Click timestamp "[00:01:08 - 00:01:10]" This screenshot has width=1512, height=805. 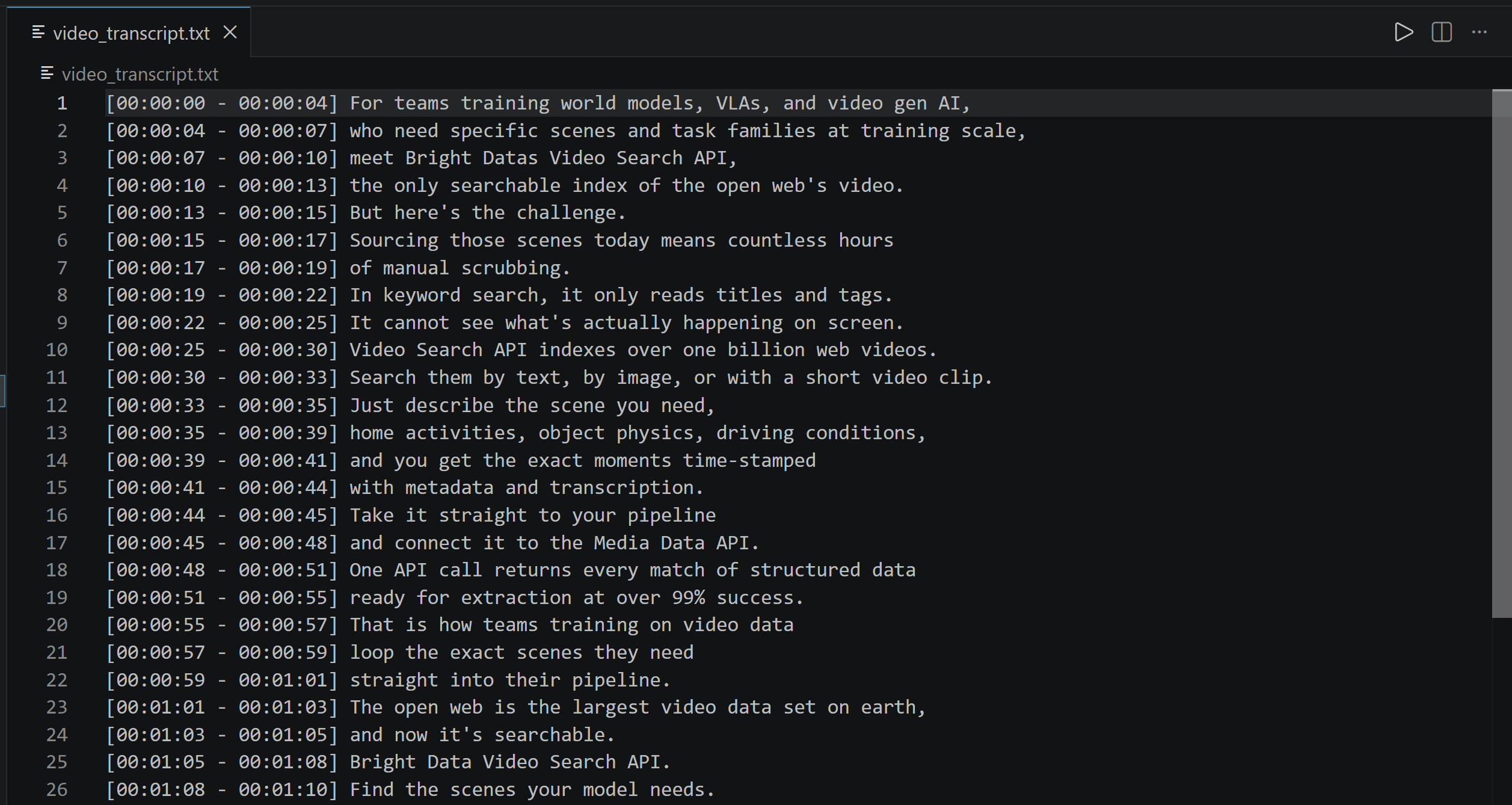click(222, 790)
